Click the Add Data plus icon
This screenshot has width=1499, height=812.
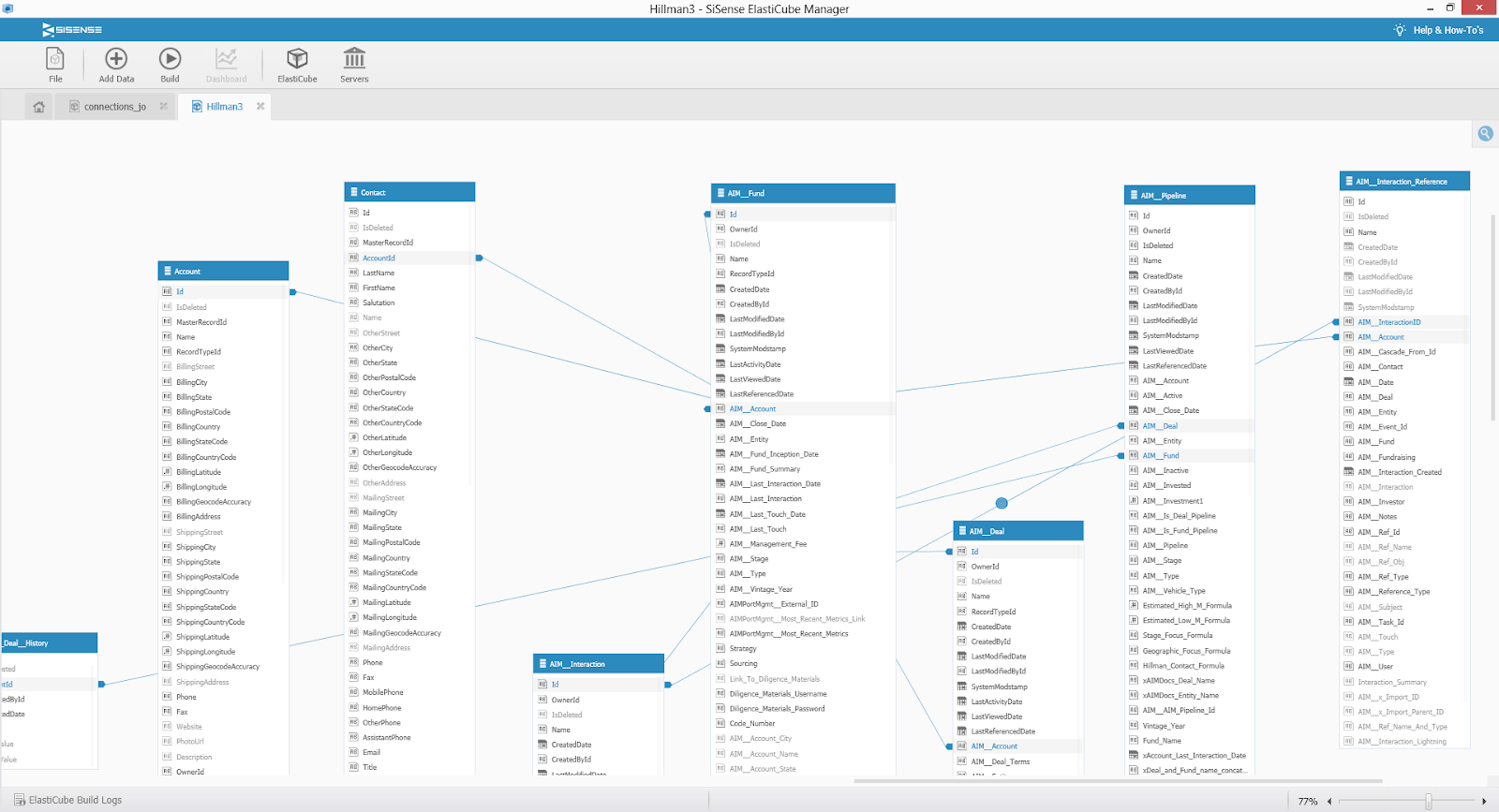pos(116,59)
